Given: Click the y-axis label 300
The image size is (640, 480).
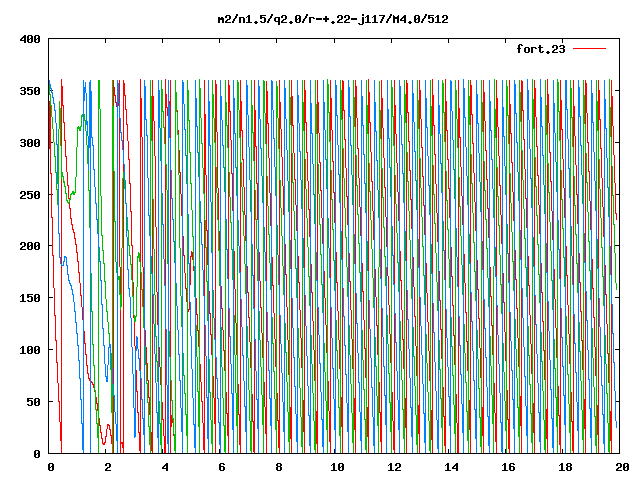Looking at the screenshot, I should point(30,143).
